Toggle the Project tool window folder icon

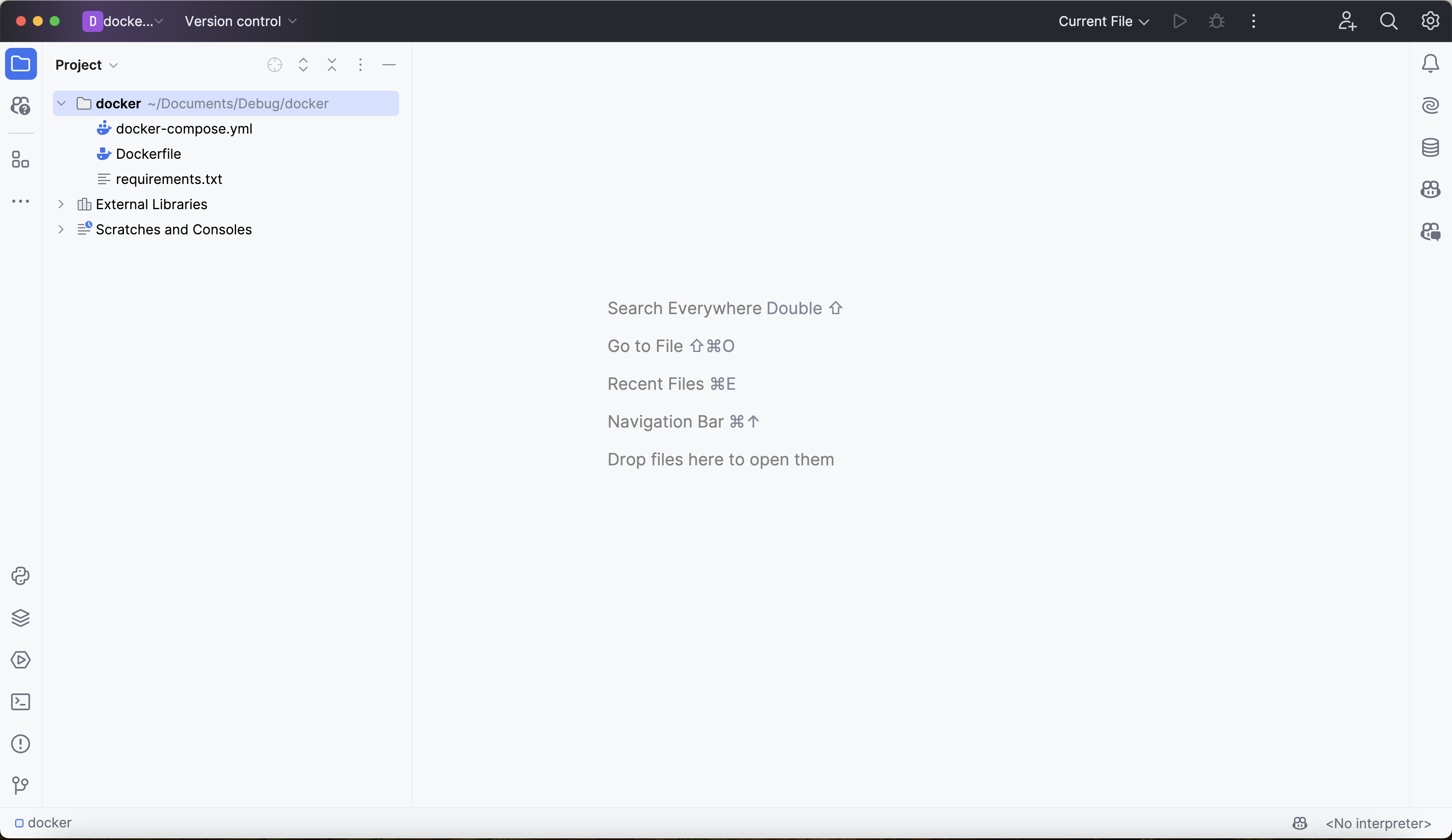21,63
